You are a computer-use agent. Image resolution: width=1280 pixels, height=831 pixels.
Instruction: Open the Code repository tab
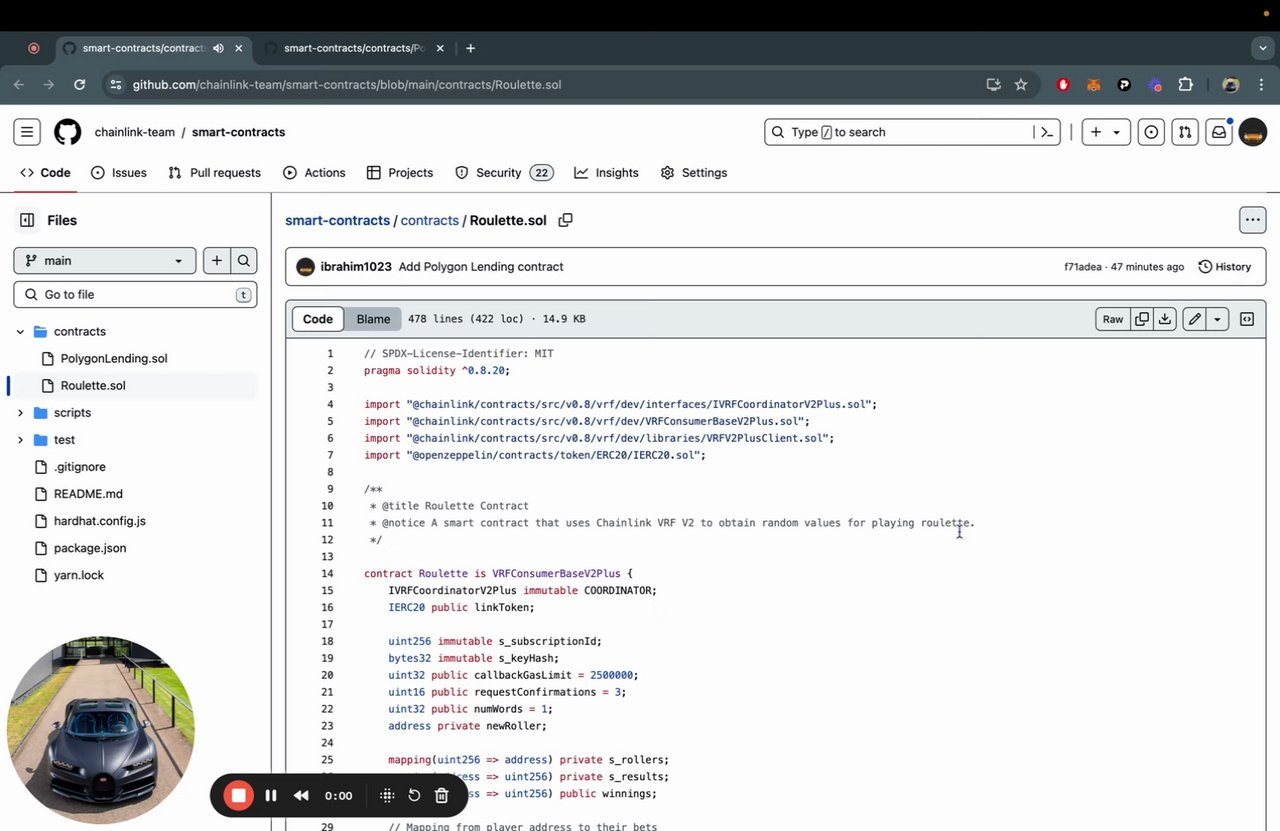(x=46, y=173)
